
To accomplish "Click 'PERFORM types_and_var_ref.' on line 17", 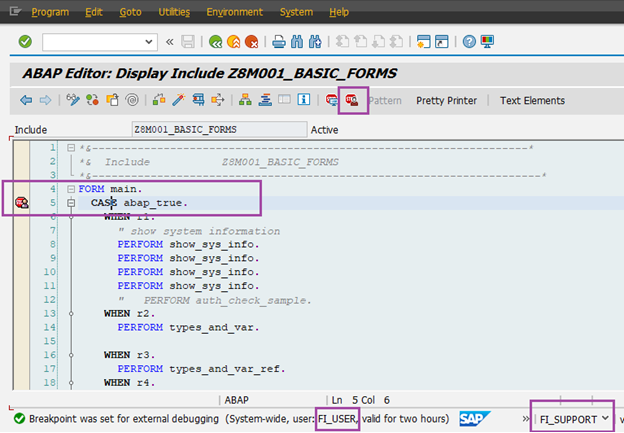I will [x=201, y=369].
